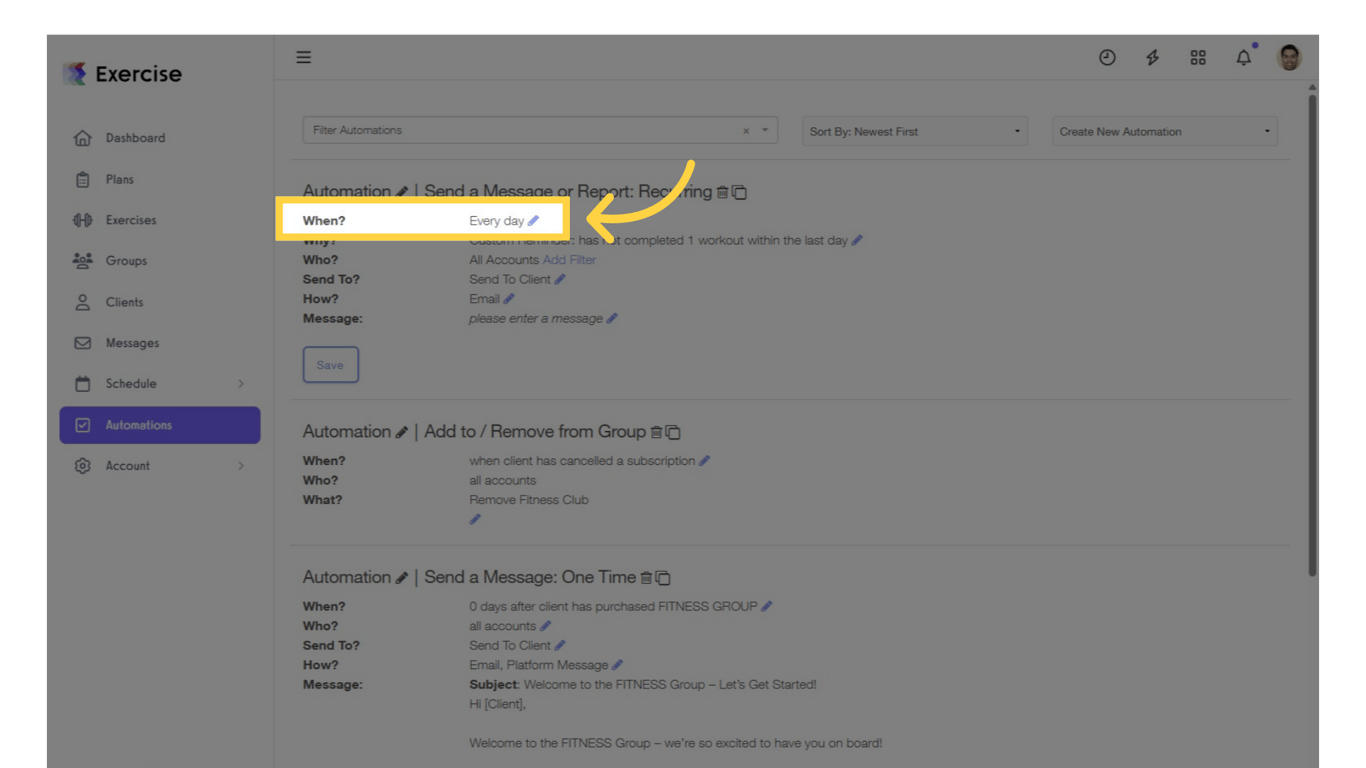Edit the 'Email' delivery method pencil icon
This screenshot has height=768, width=1366.
(x=510, y=298)
